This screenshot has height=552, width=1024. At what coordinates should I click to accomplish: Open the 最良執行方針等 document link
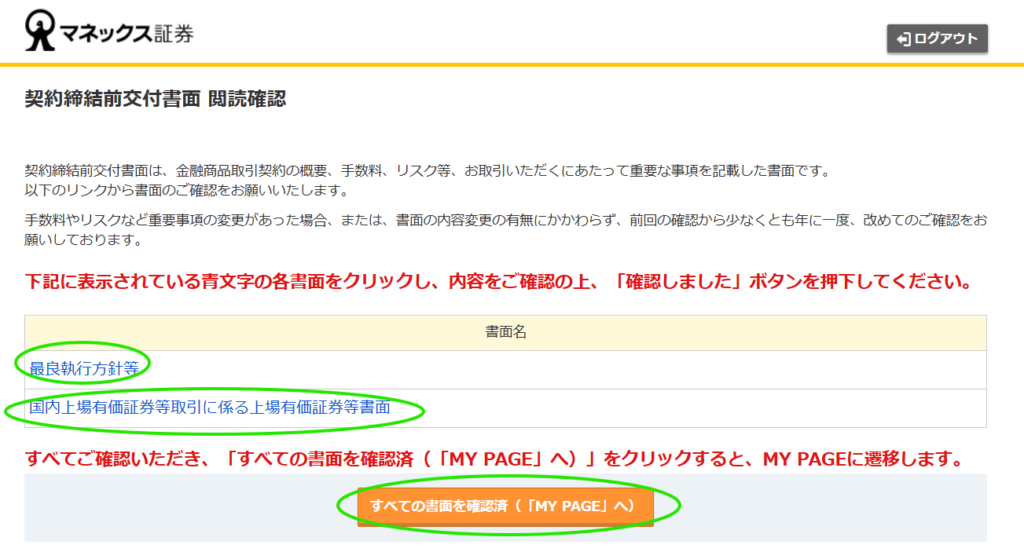coord(84,368)
